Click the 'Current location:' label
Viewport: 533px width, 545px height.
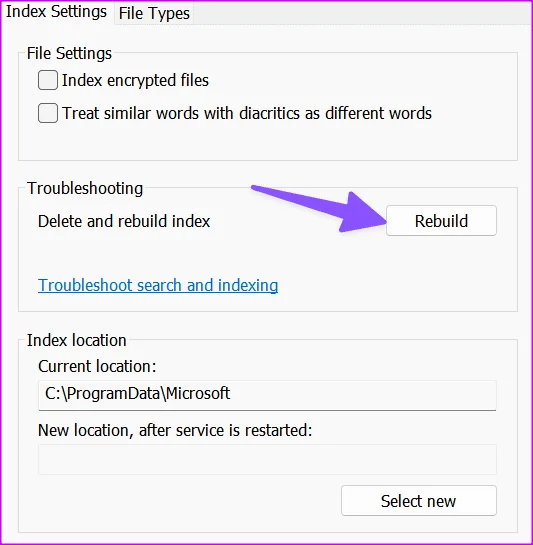coord(97,366)
